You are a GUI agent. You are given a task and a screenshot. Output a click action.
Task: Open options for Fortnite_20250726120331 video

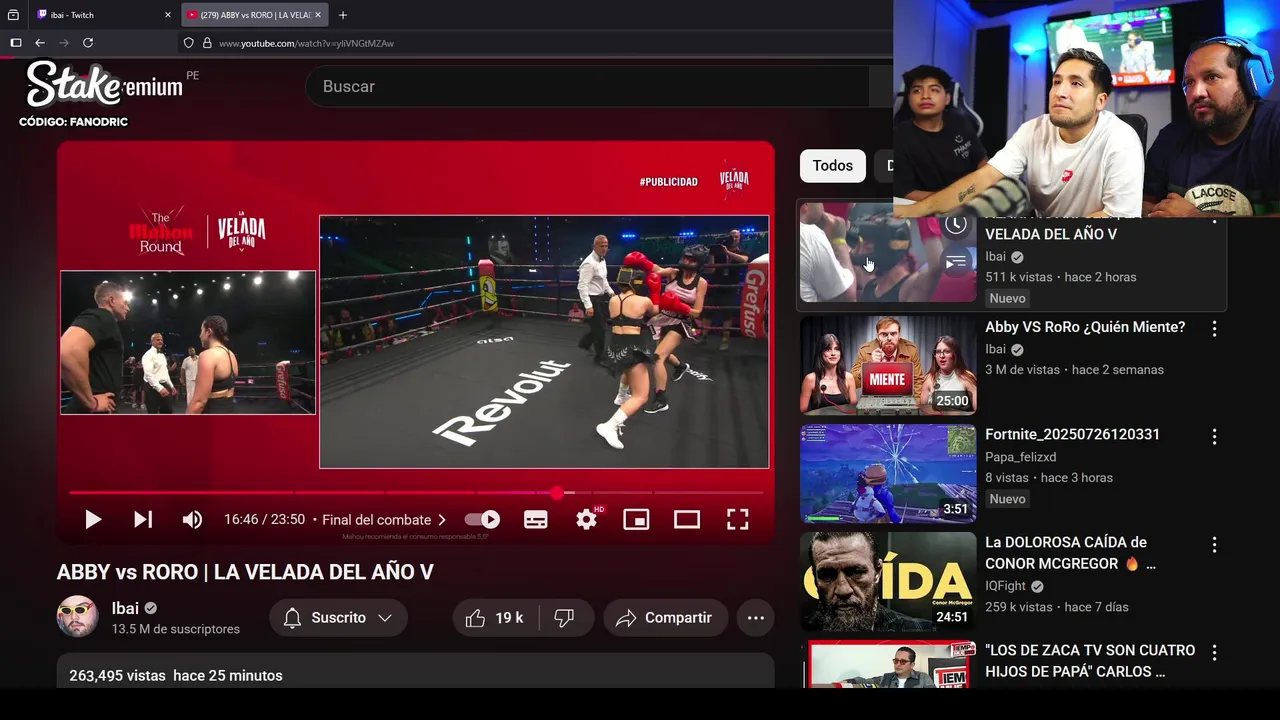point(1214,436)
